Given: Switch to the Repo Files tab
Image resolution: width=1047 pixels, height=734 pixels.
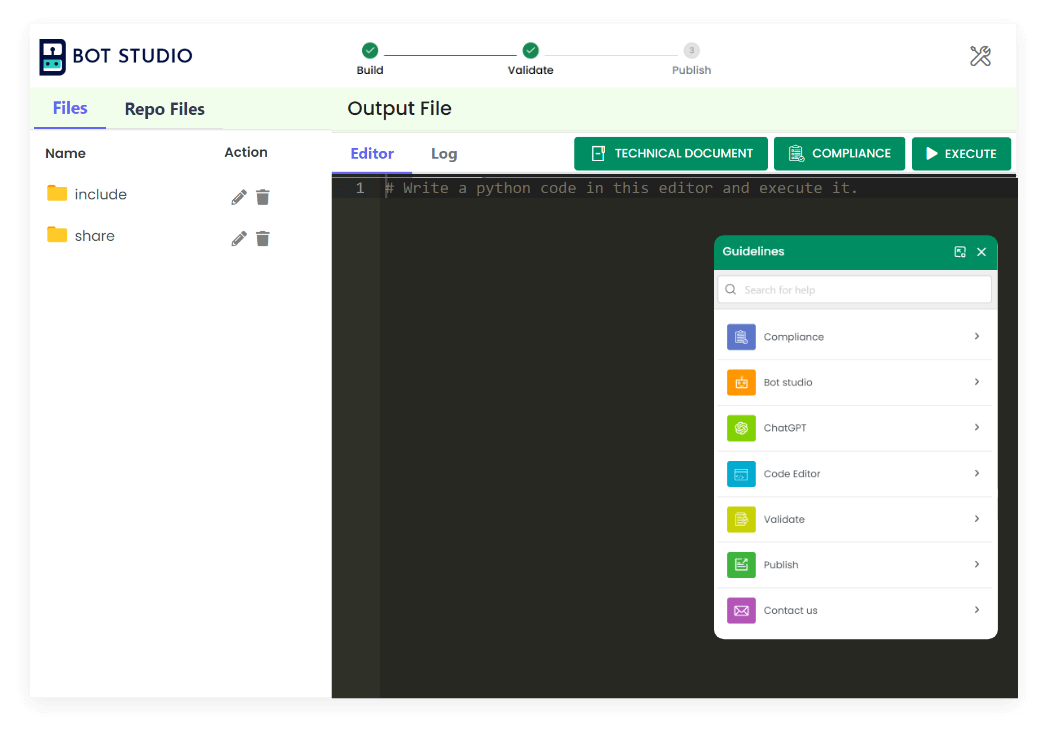Looking at the screenshot, I should (x=164, y=110).
